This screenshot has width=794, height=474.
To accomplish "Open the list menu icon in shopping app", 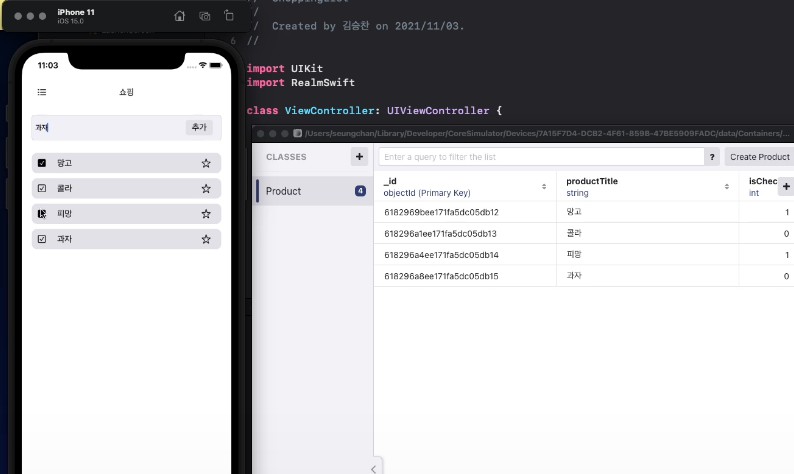I will coord(42,92).
